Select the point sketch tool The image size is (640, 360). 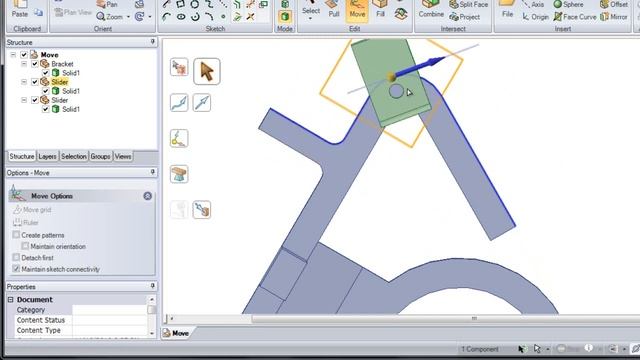223,17
